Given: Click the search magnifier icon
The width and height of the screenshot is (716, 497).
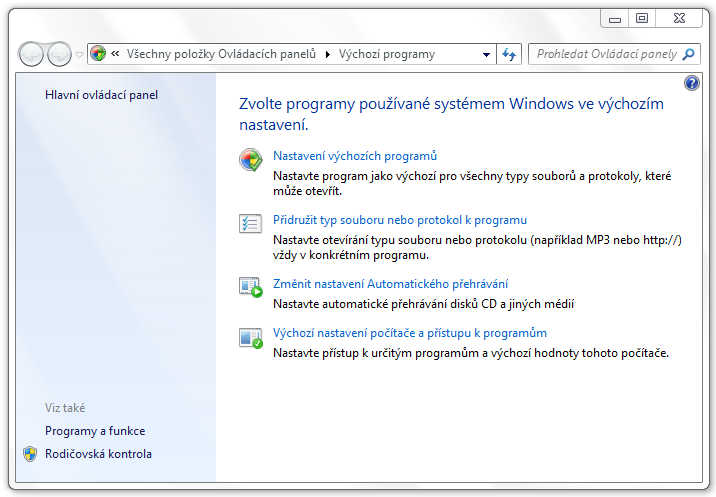Looking at the screenshot, I should click(688, 54).
